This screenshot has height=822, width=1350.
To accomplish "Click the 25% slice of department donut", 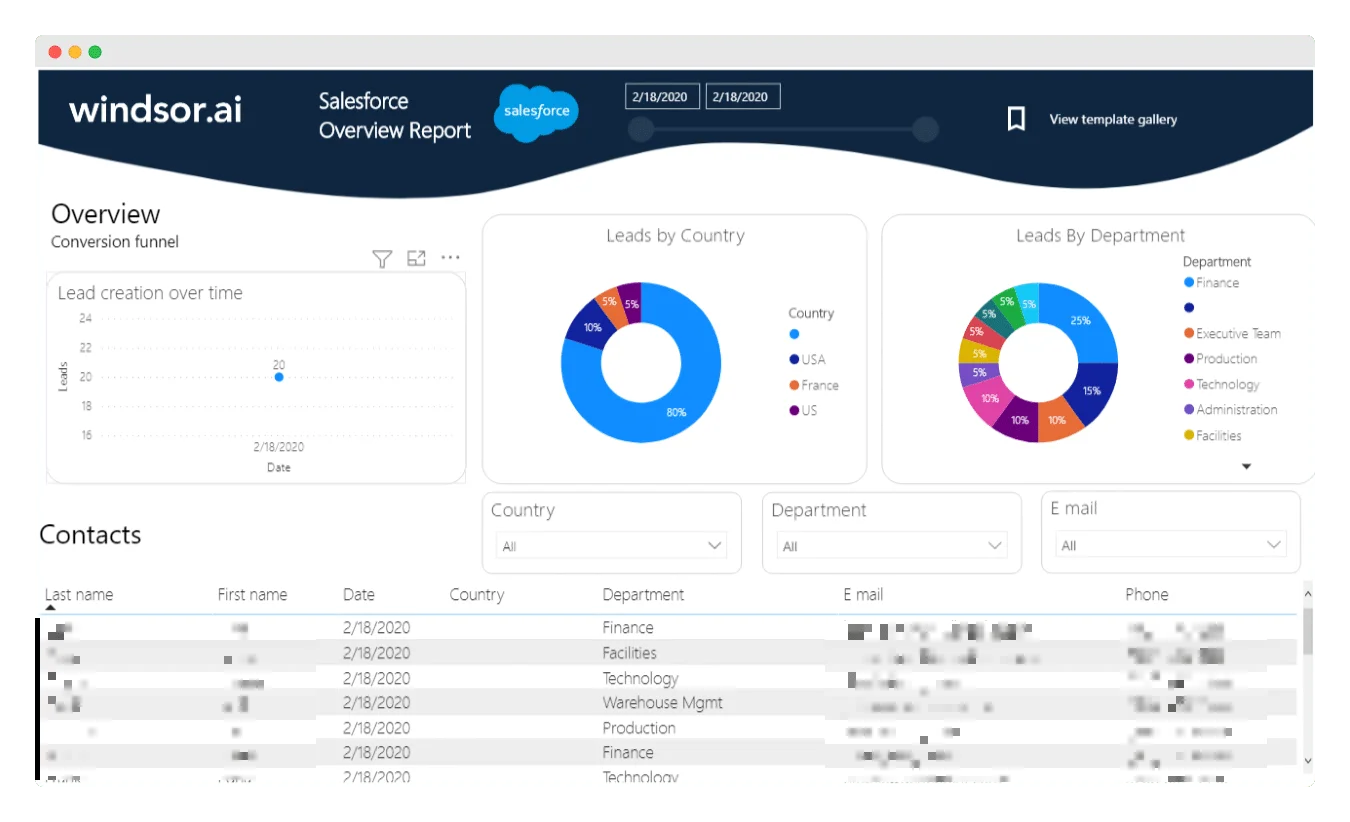I will pos(1082,322).
